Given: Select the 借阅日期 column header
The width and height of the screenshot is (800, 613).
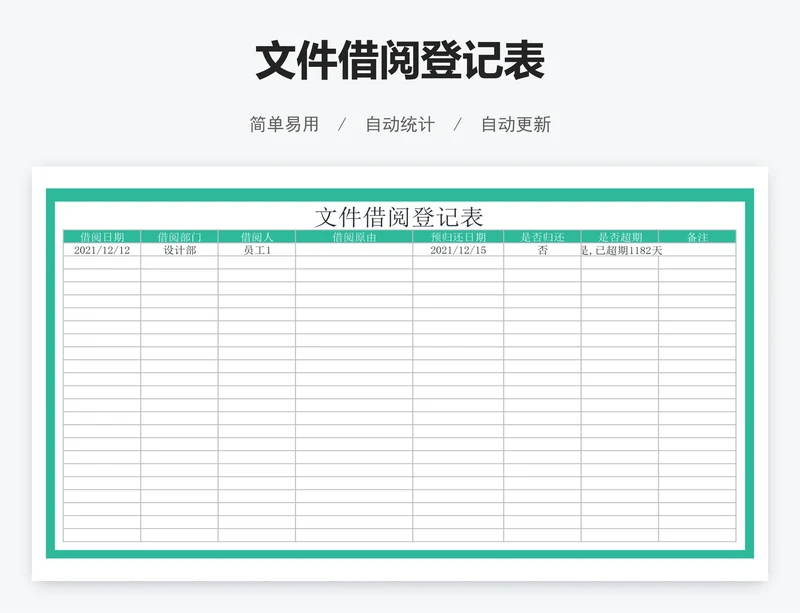Looking at the screenshot, I should point(102,237).
